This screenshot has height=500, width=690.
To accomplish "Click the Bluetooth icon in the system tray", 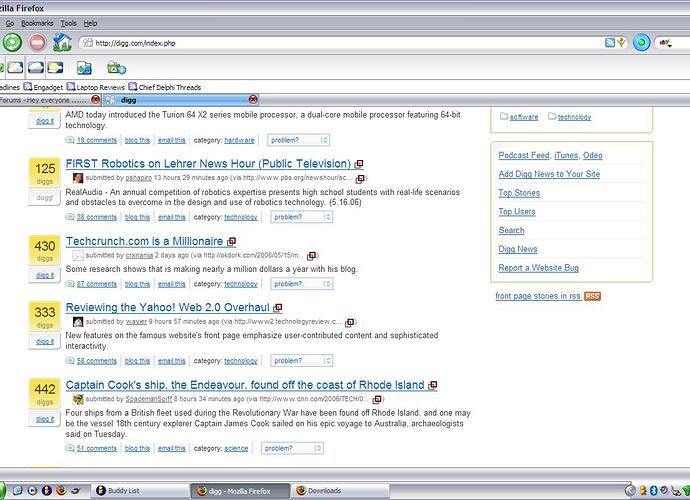I will [654, 490].
